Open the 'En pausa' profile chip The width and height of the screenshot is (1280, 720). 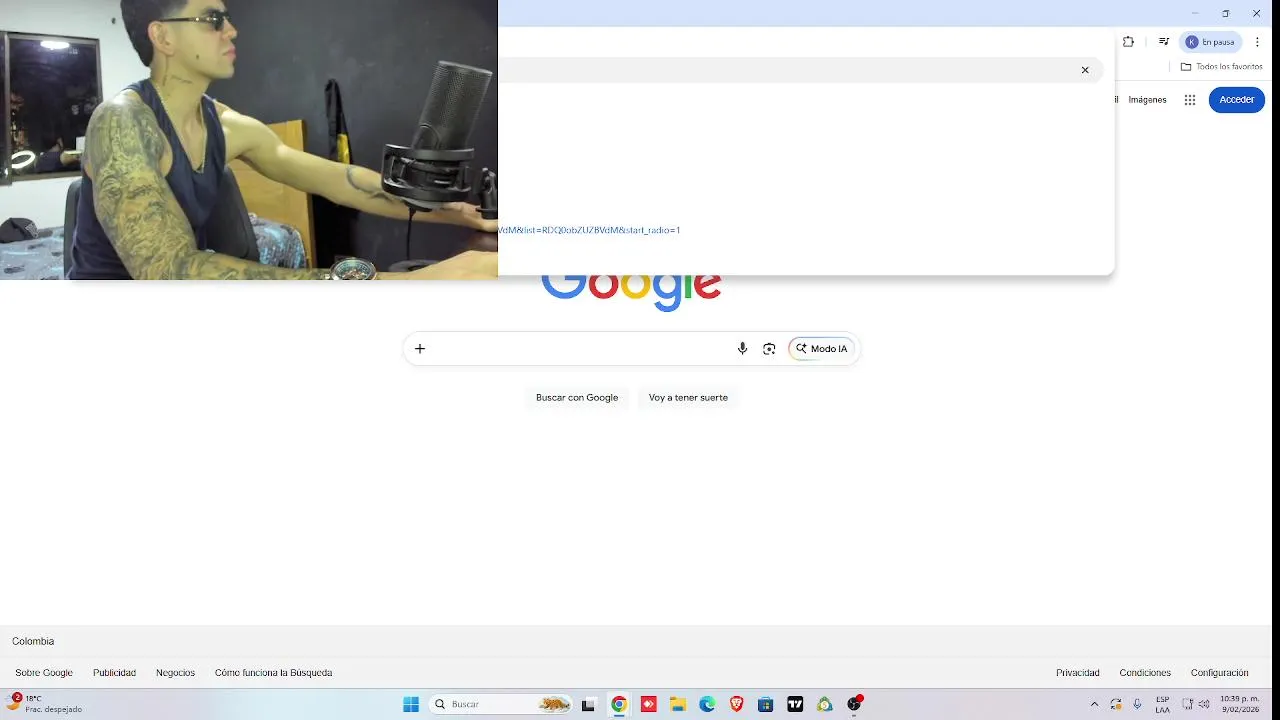pos(1211,42)
